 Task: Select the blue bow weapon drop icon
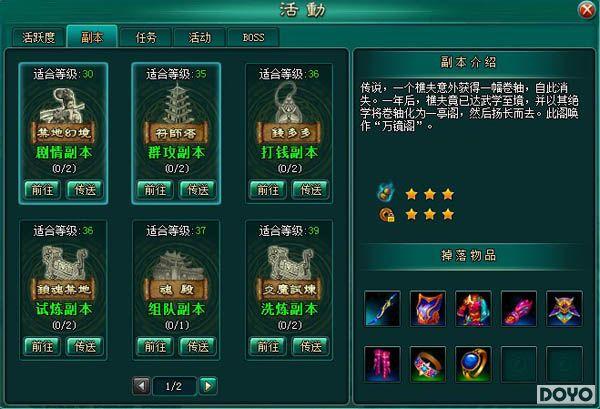pos(382,308)
